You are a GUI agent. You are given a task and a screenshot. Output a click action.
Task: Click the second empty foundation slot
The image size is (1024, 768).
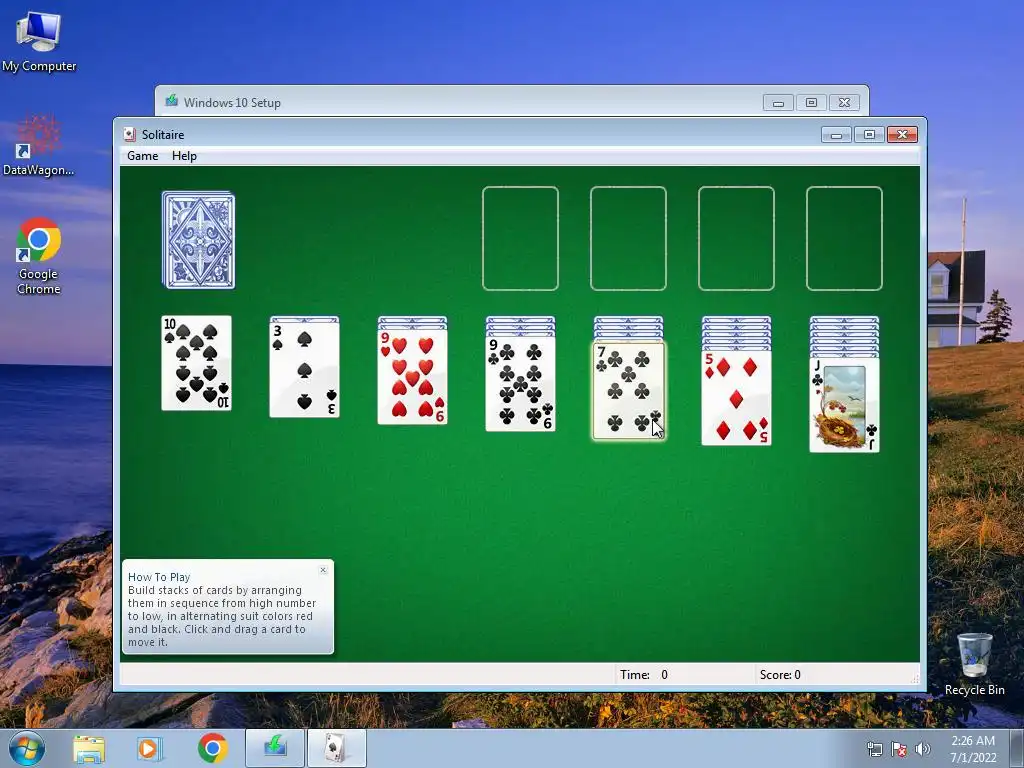pyautogui.click(x=628, y=238)
